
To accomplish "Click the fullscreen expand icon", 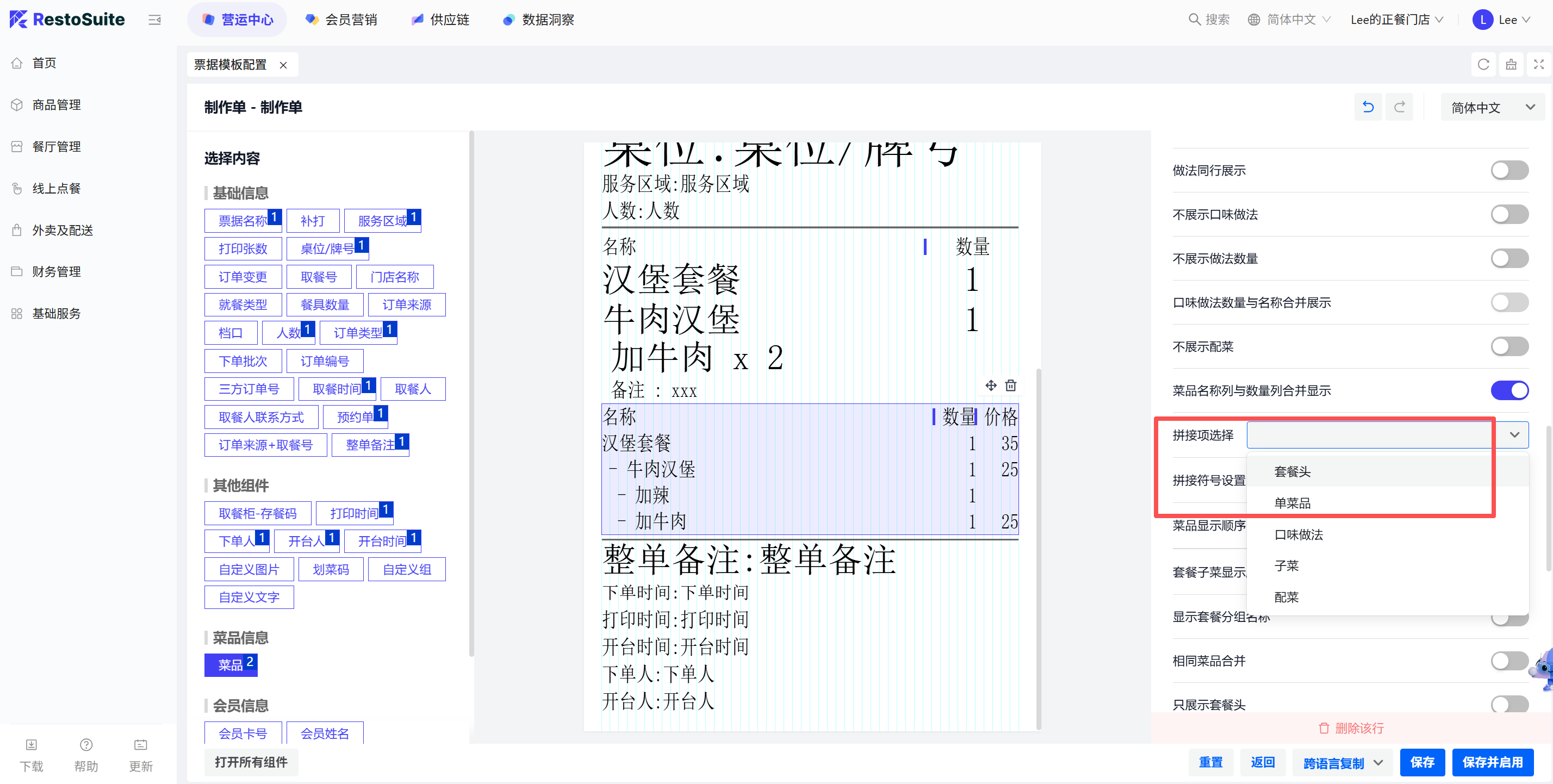I will tap(1538, 65).
